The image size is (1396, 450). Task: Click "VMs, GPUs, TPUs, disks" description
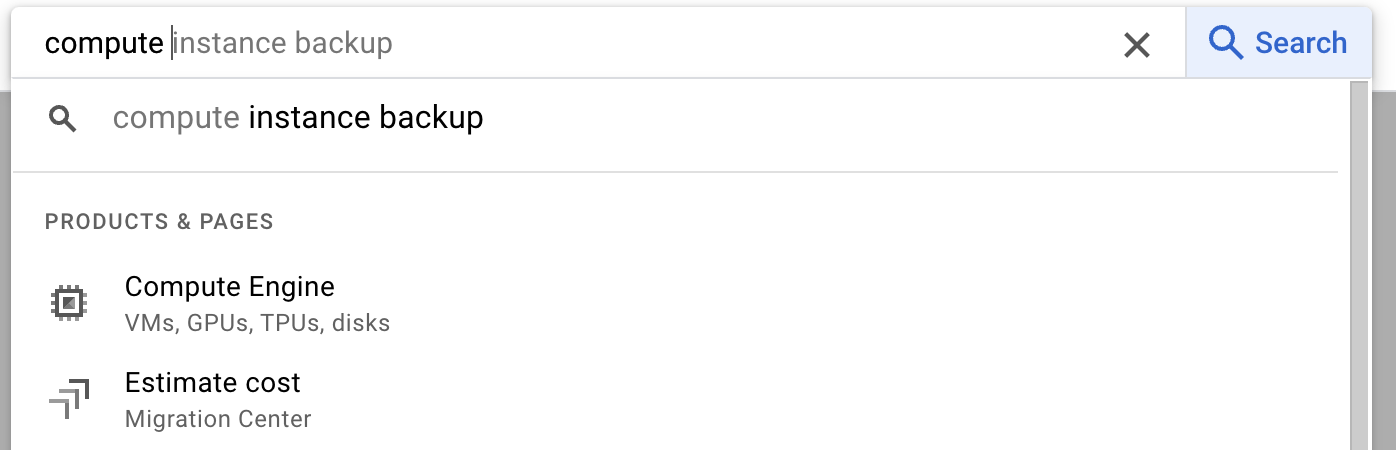(257, 323)
